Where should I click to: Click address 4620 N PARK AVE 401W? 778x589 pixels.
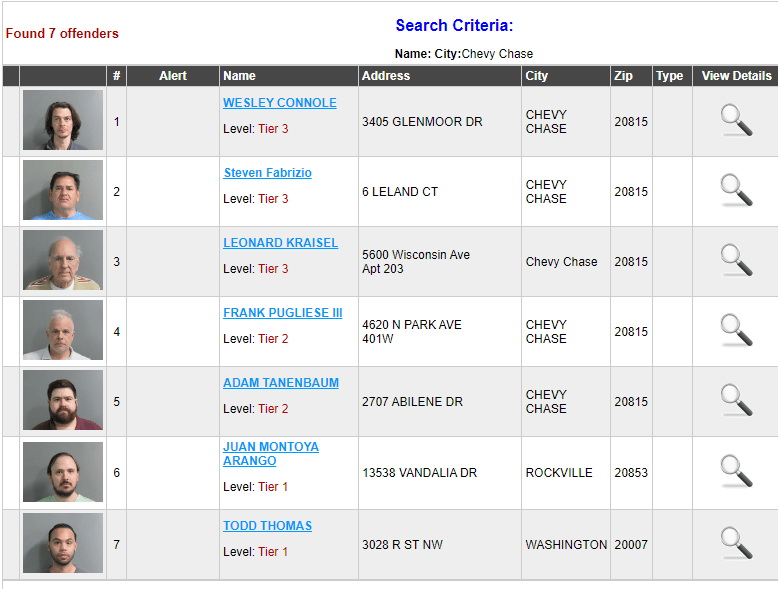click(412, 331)
